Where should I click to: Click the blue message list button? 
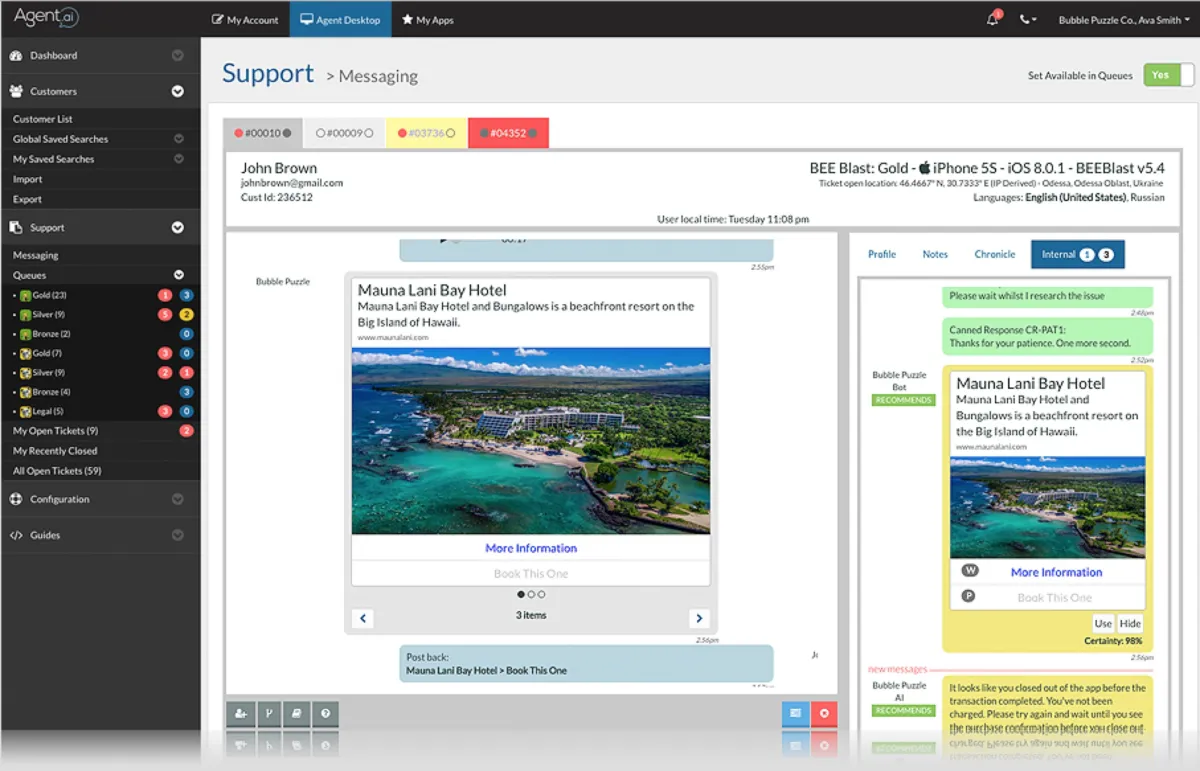795,713
